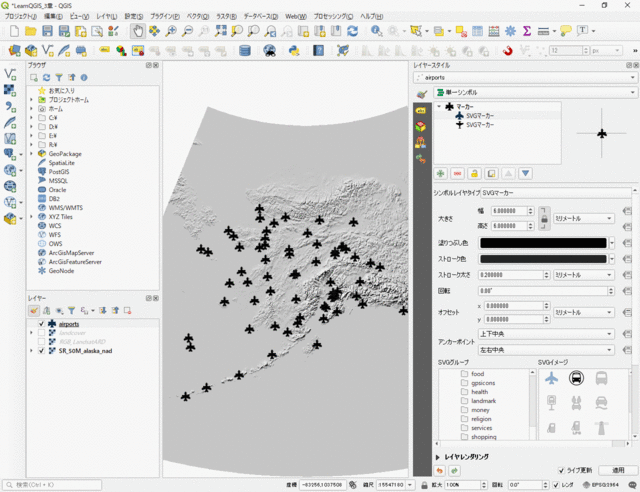The width and height of the screenshot is (640, 492).
Task: Open the Labels tab in layer styling
Action: pyautogui.click(x=421, y=110)
